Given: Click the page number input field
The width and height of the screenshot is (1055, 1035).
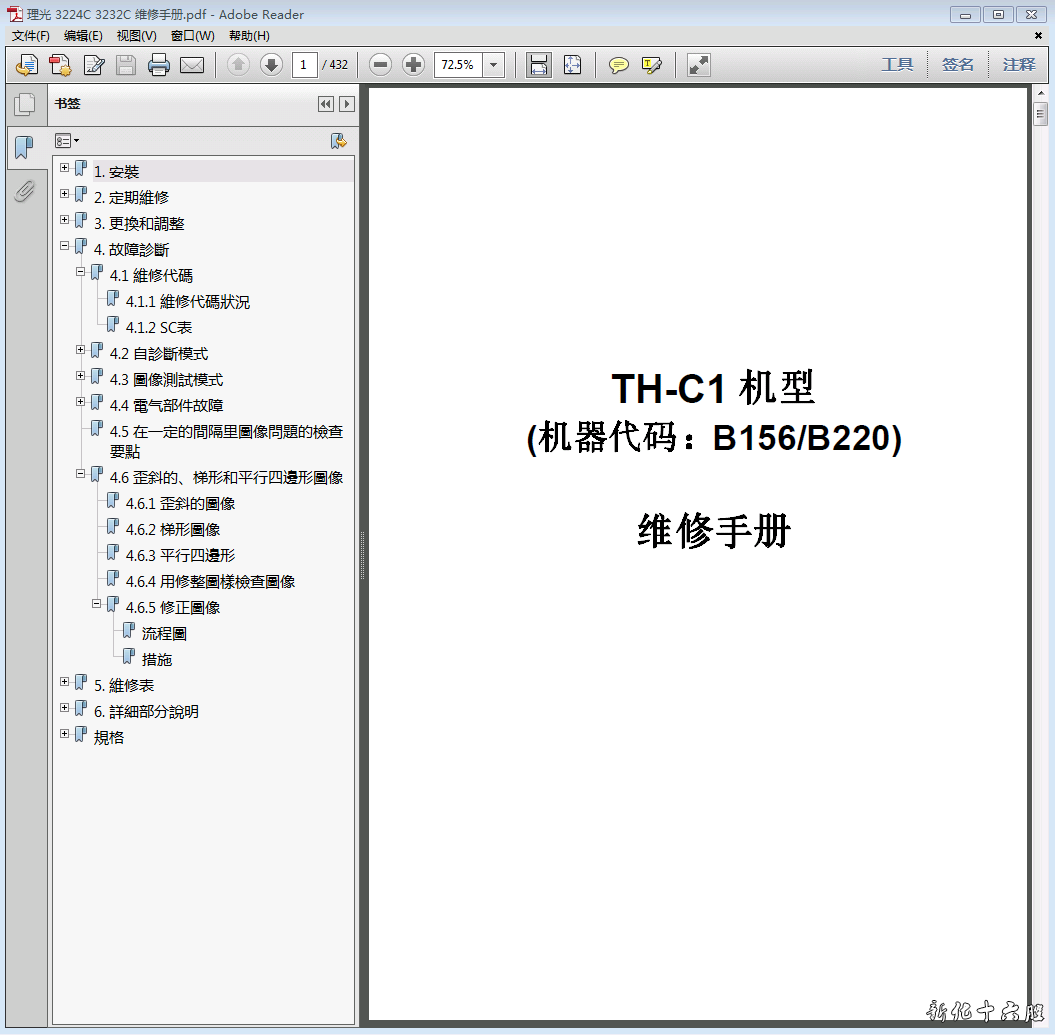Looking at the screenshot, I should pos(304,65).
